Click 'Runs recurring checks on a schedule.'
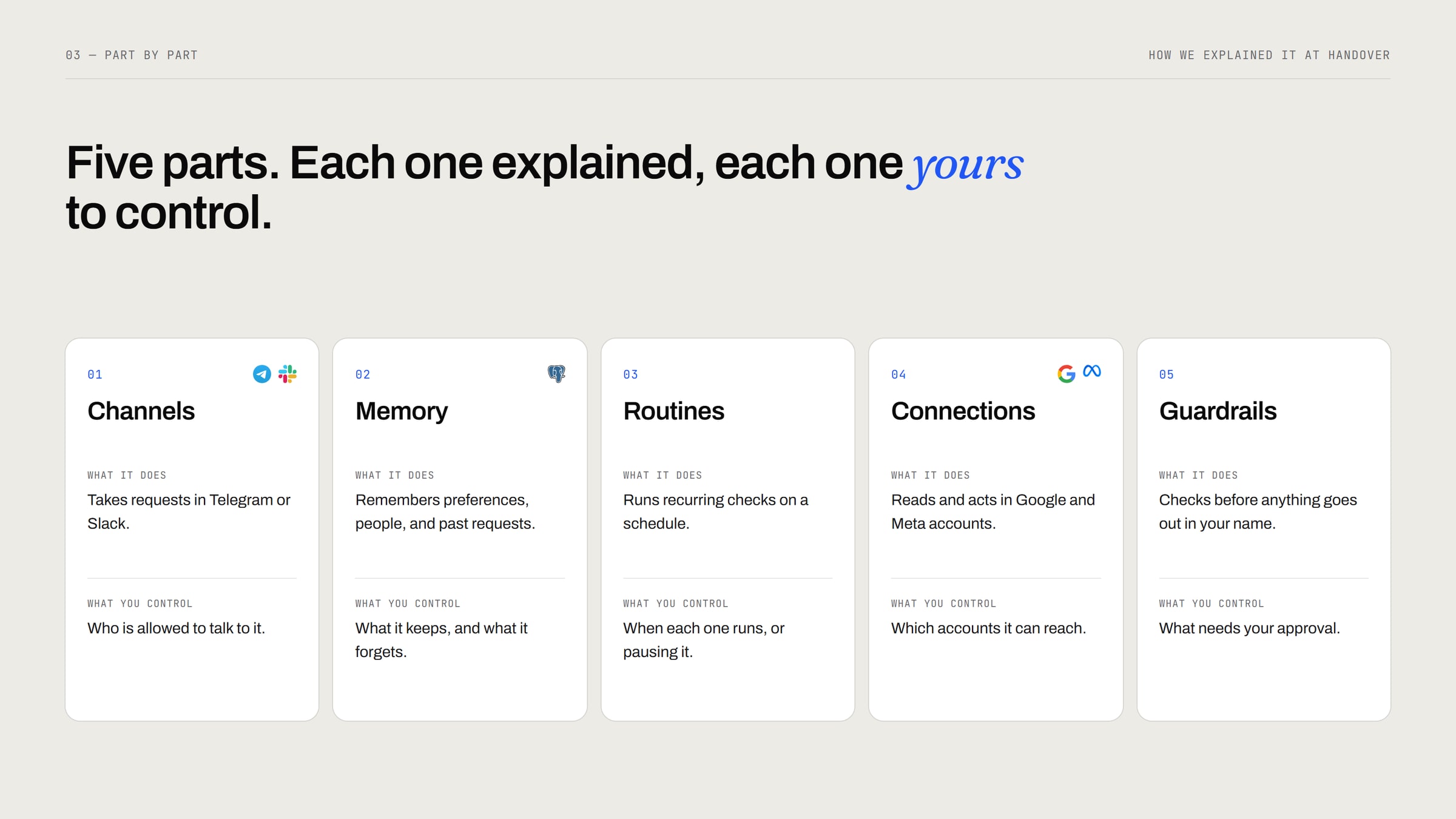Viewport: 1456px width, 819px height. pyautogui.click(x=715, y=511)
